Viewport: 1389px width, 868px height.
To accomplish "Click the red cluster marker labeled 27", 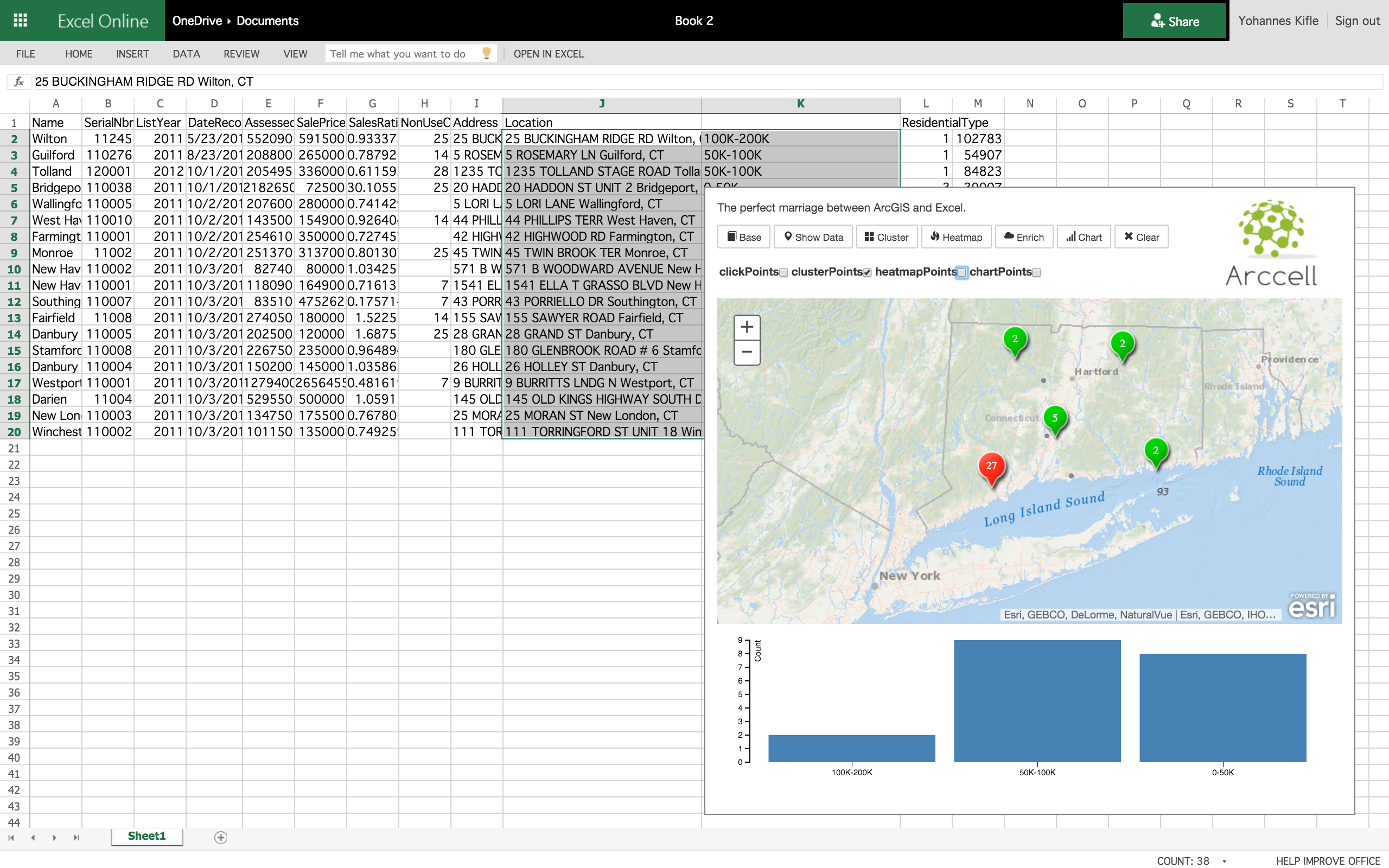I will tap(991, 467).
